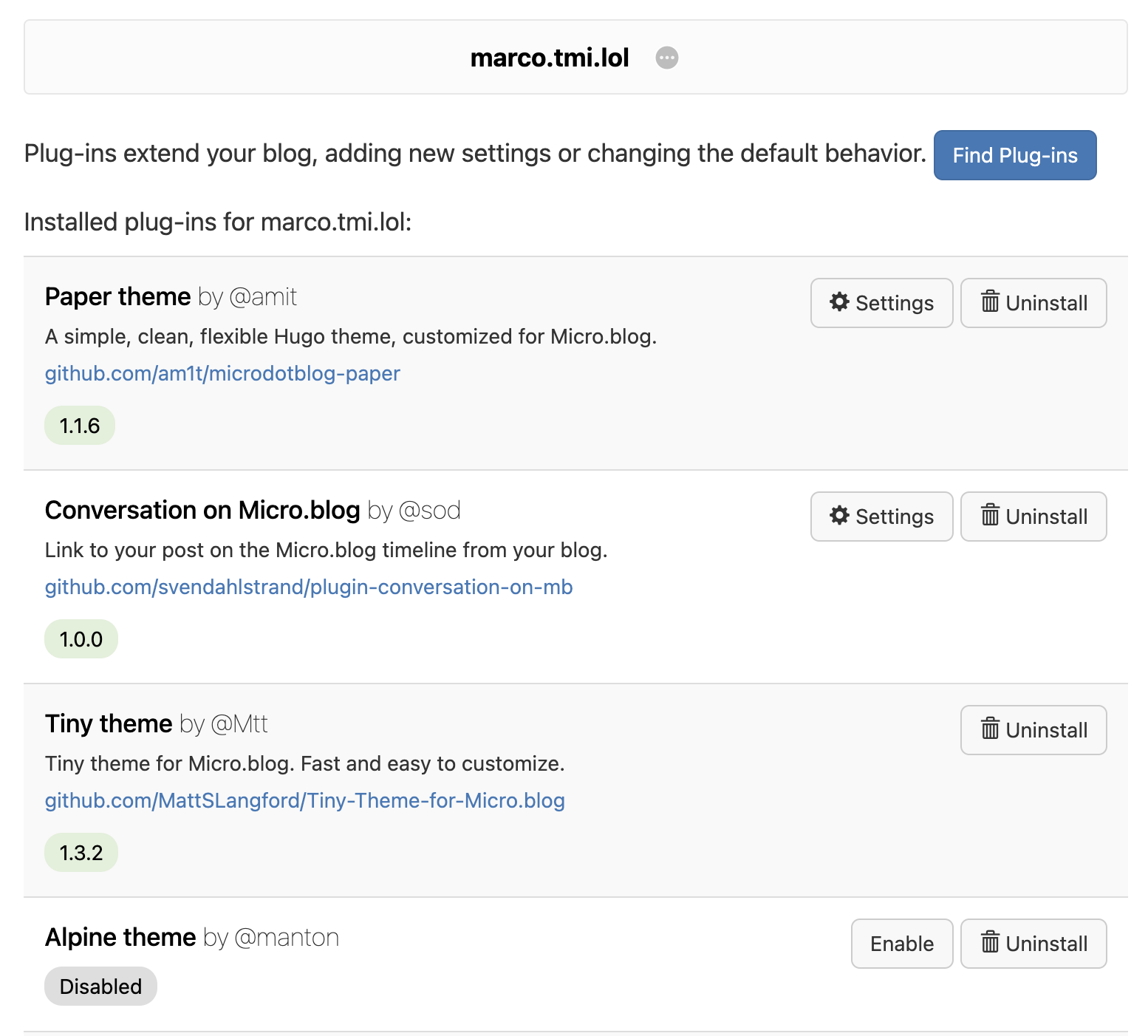This screenshot has width=1148, height=1036.
Task: Click the Tiny theme title
Action: pos(109,723)
